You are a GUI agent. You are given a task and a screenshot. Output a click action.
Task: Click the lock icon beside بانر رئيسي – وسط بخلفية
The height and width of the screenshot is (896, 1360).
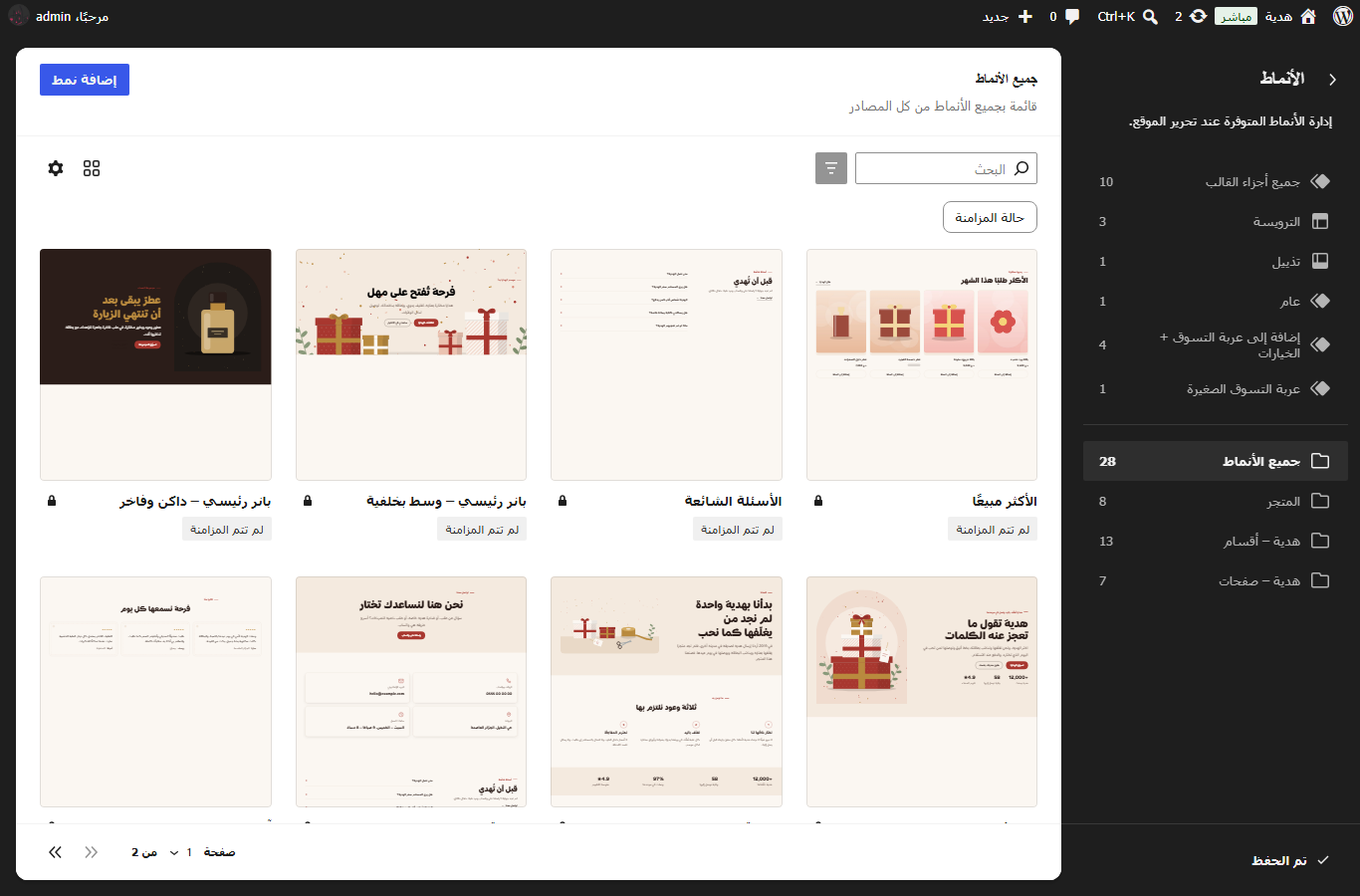coord(308,501)
